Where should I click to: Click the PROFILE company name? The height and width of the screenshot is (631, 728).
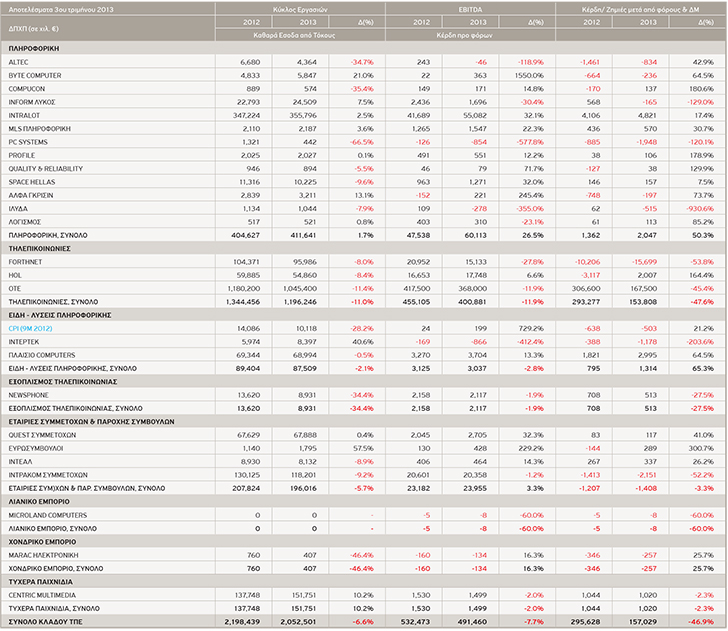(22, 155)
